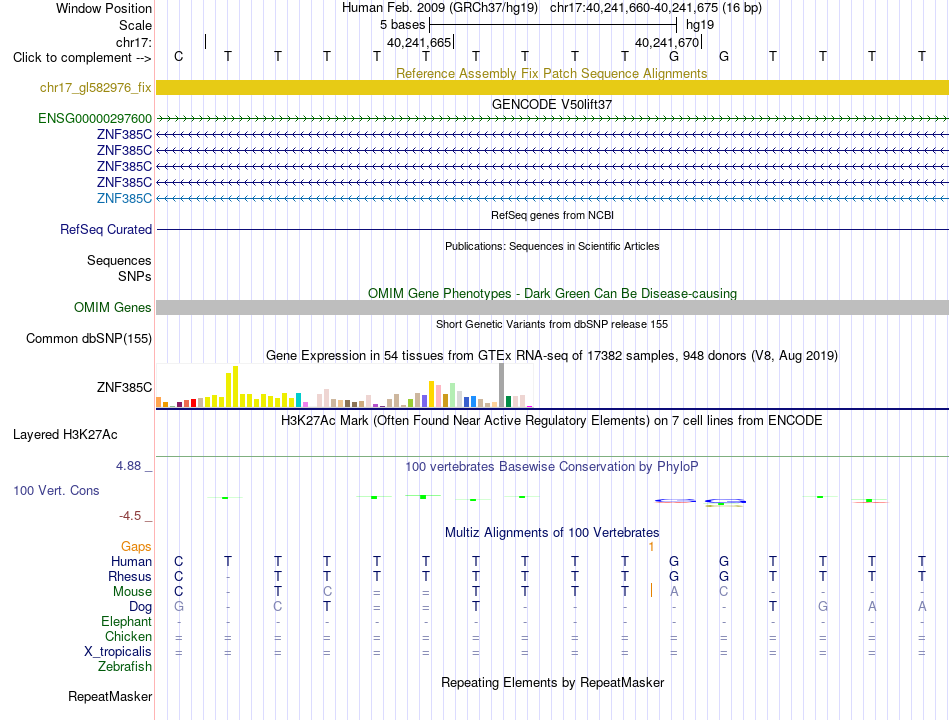
Task: Click the hg19 scale label
Action: [700, 25]
